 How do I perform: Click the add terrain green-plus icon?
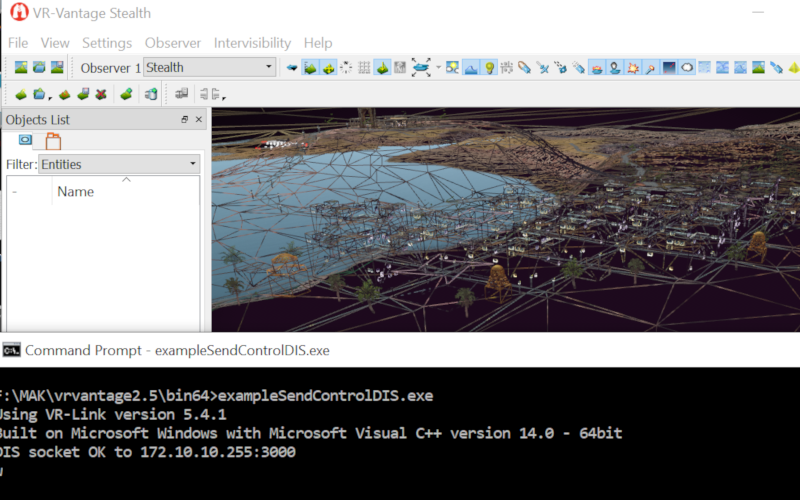point(126,94)
